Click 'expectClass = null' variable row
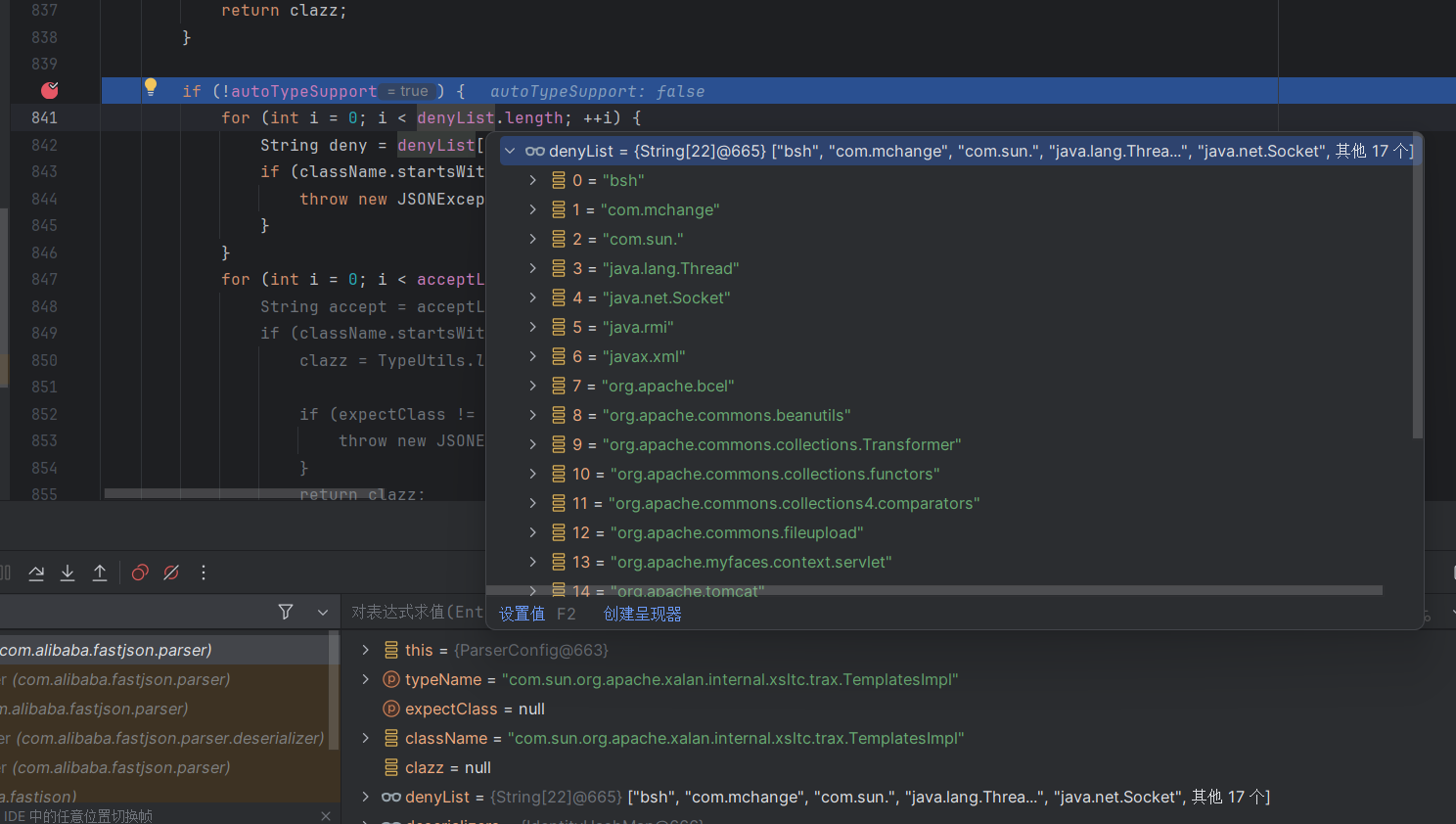 coord(898,709)
